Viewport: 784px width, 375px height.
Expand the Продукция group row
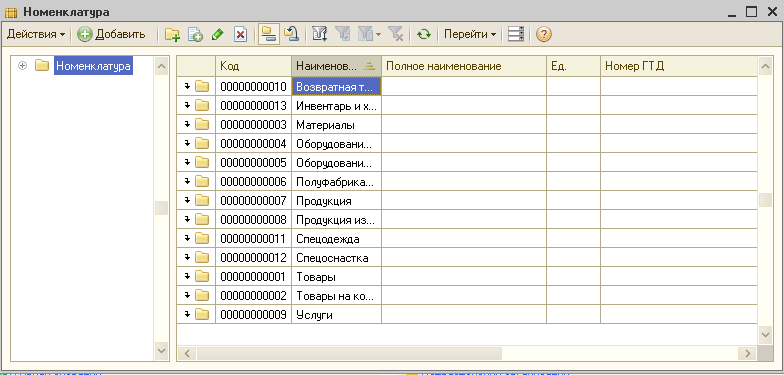tap(188, 200)
